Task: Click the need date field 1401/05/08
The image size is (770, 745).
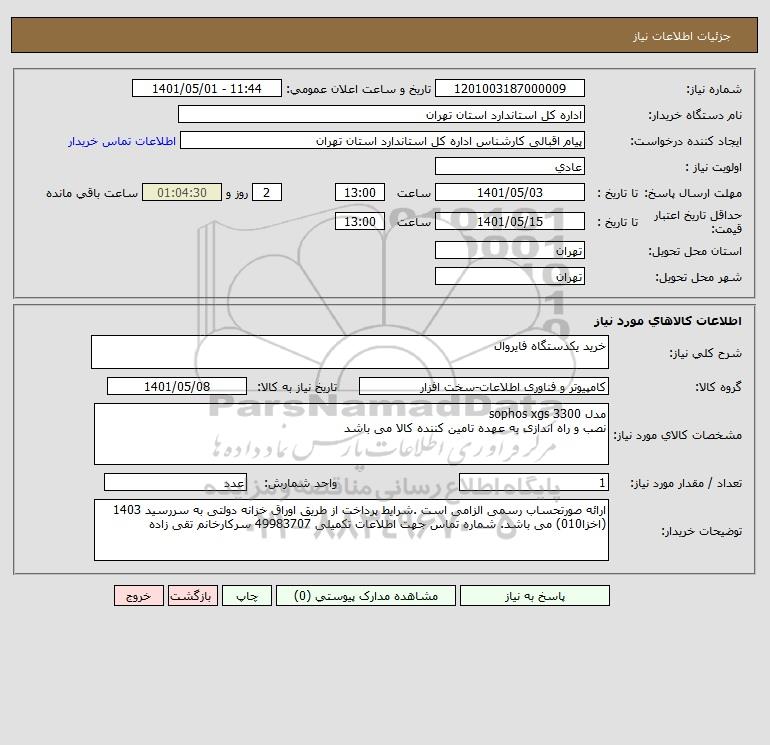Action: click(177, 386)
